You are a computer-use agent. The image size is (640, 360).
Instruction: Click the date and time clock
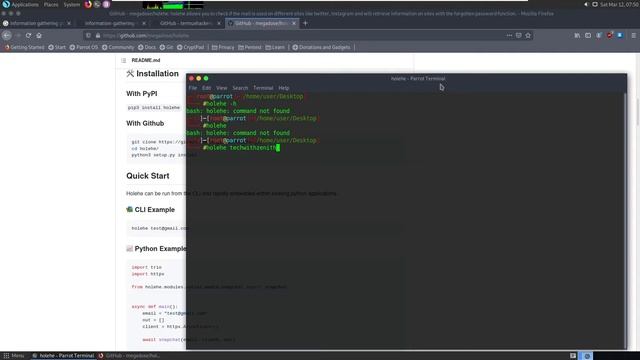[619, 4]
